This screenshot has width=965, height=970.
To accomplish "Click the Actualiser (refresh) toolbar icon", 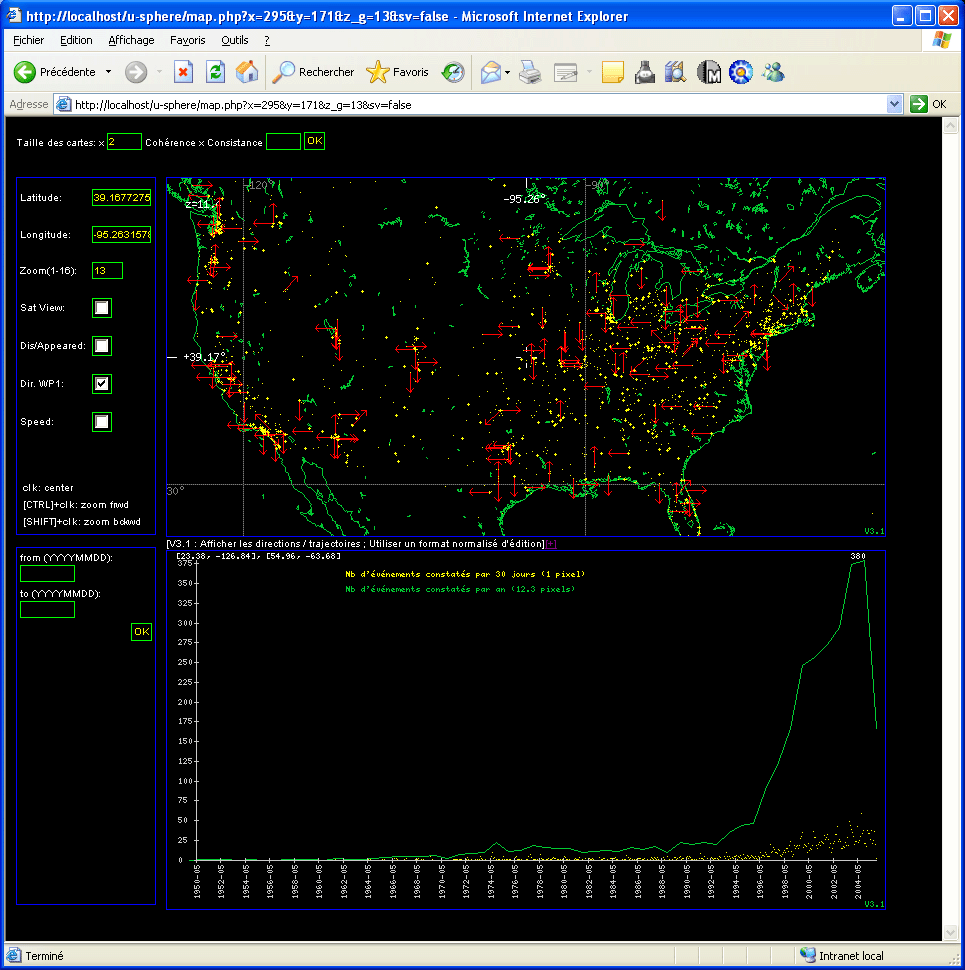I will (x=214, y=72).
